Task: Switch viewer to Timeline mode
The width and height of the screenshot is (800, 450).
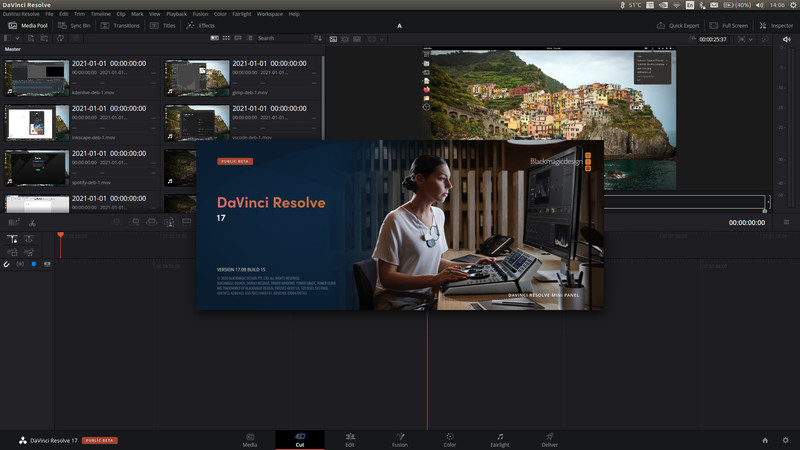Action: [357, 39]
